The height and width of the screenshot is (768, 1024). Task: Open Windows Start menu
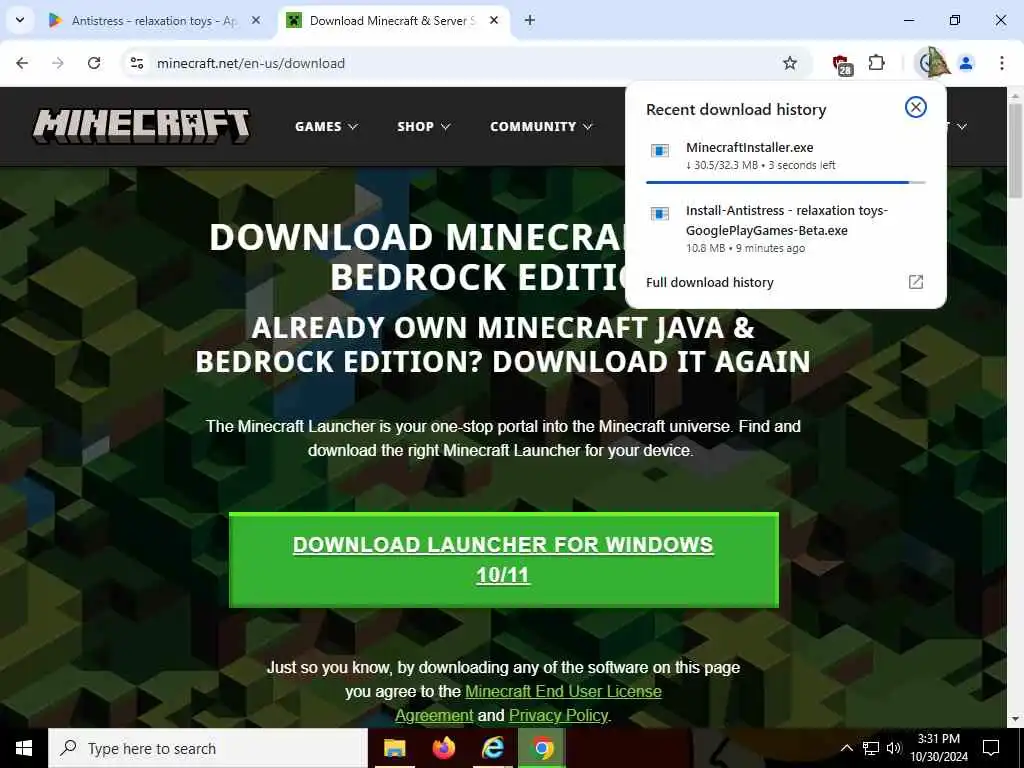(x=24, y=748)
